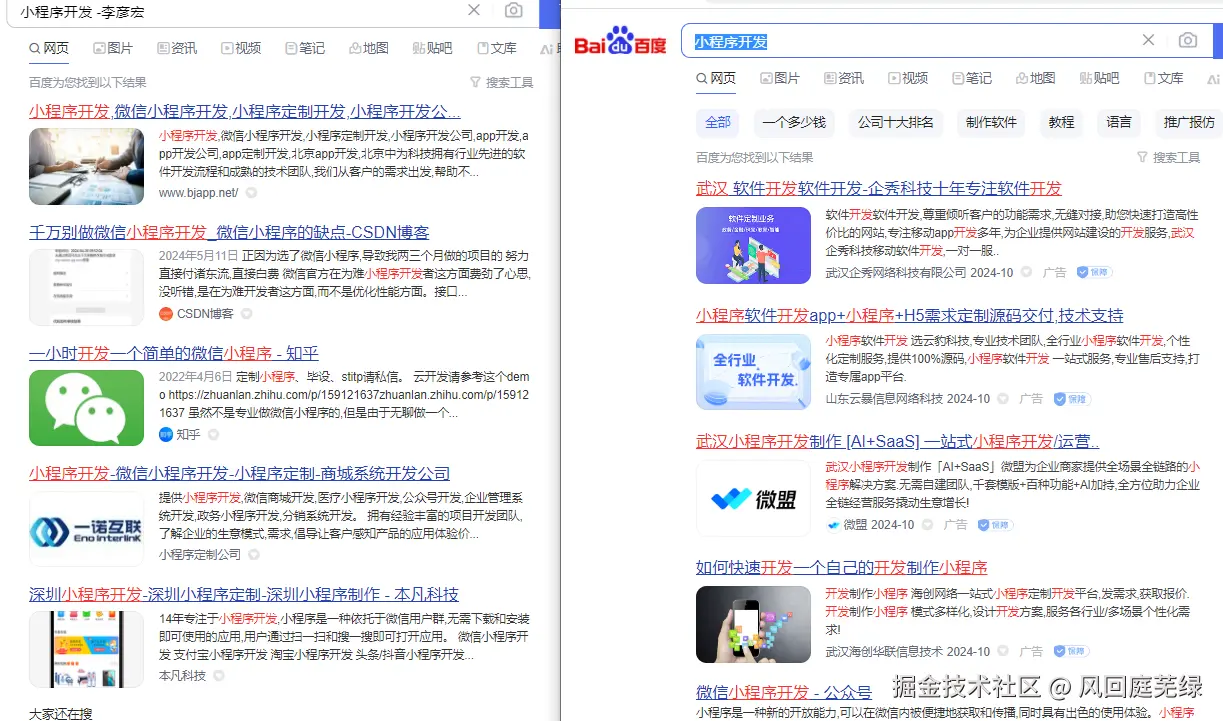
Task: Switch to 图片 tab in left window
Action: click(x=113, y=48)
